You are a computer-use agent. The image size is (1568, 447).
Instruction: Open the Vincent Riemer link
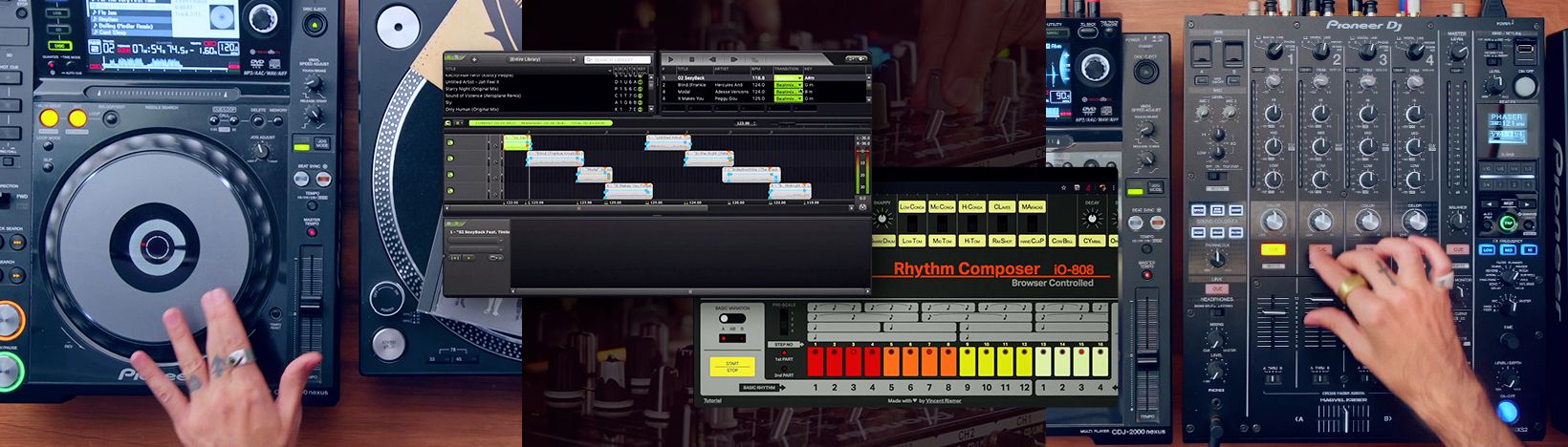(x=940, y=401)
